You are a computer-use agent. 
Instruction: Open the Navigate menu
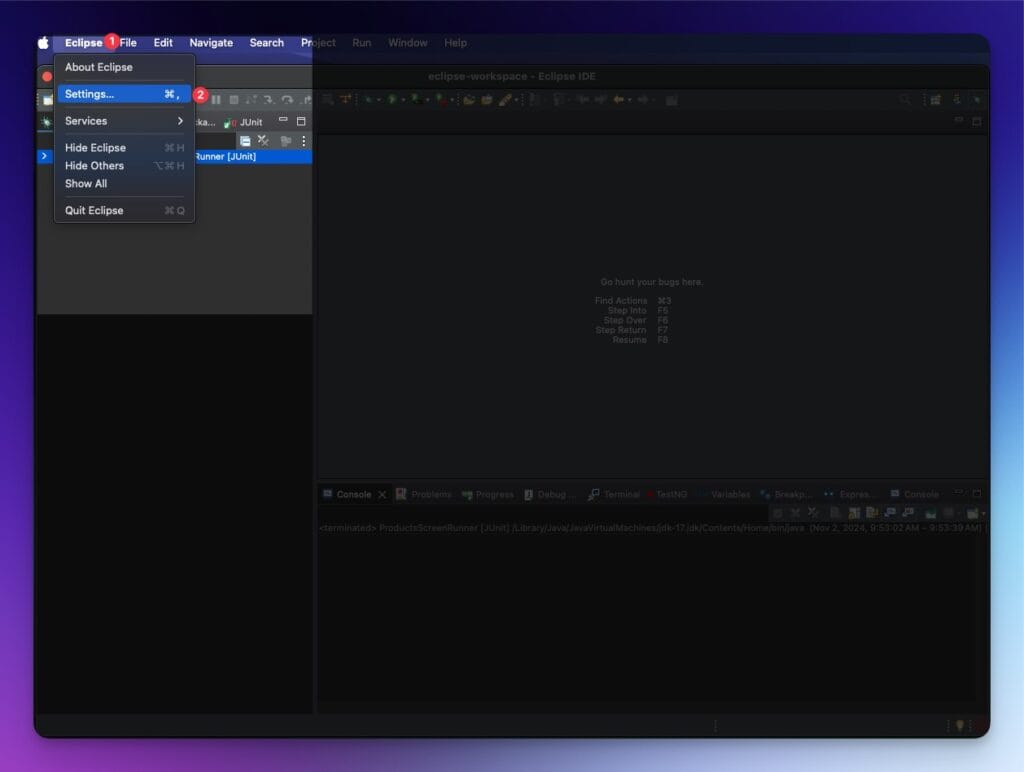[x=211, y=42]
